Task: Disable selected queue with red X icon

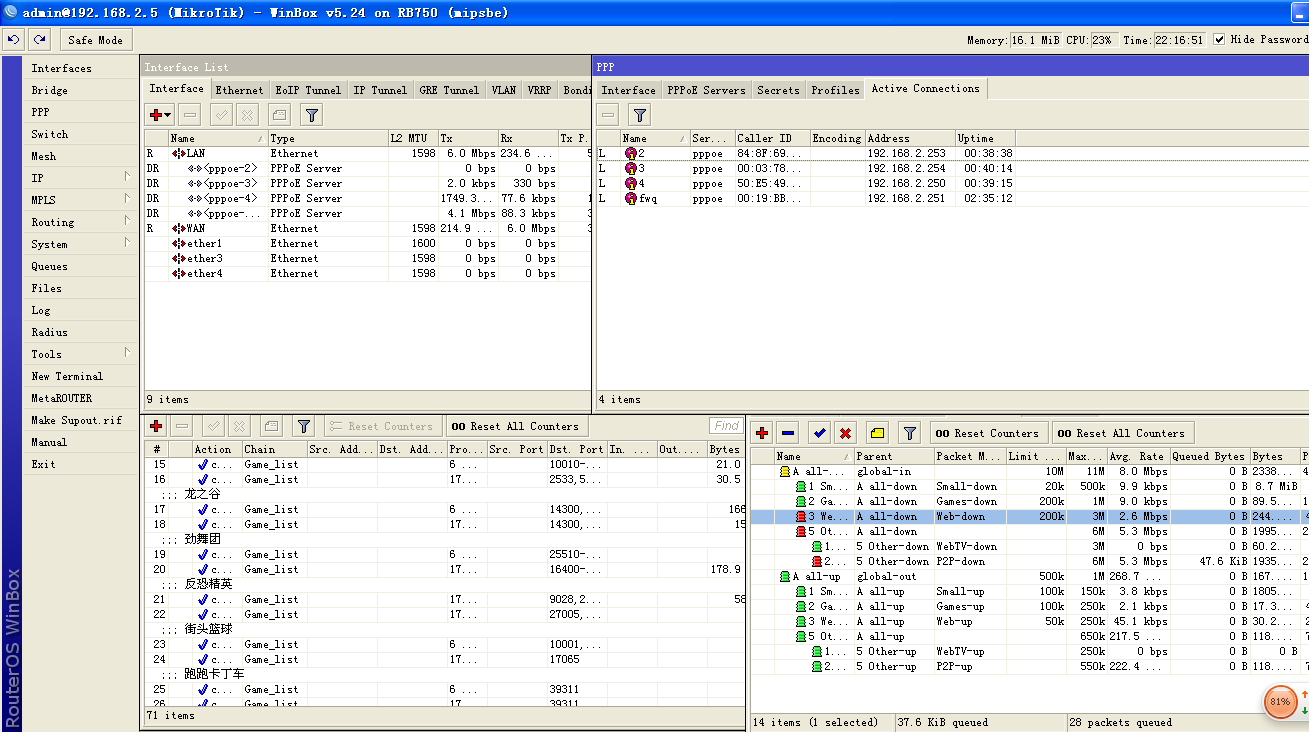Action: [846, 433]
